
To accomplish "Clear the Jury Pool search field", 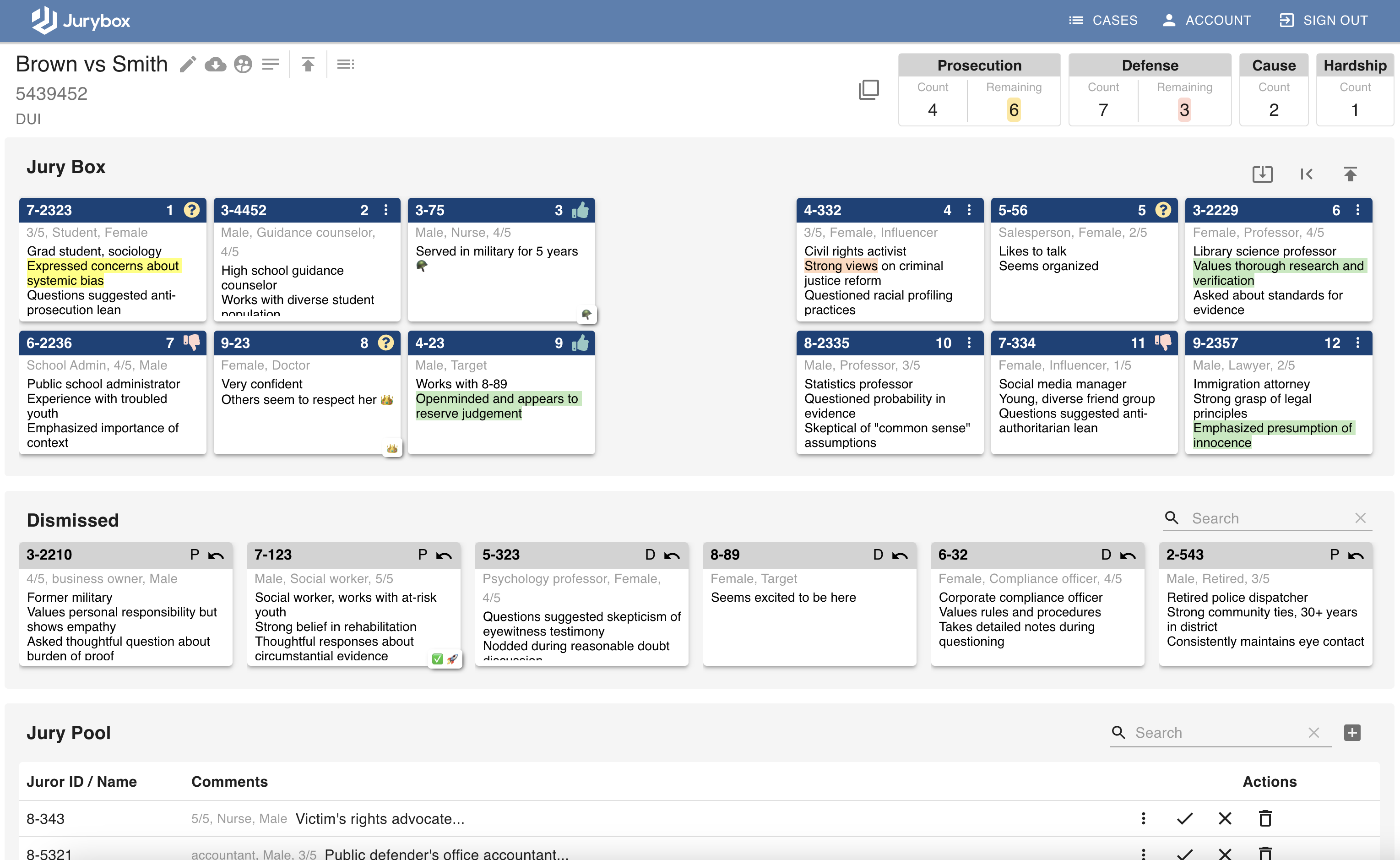I will click(1313, 733).
